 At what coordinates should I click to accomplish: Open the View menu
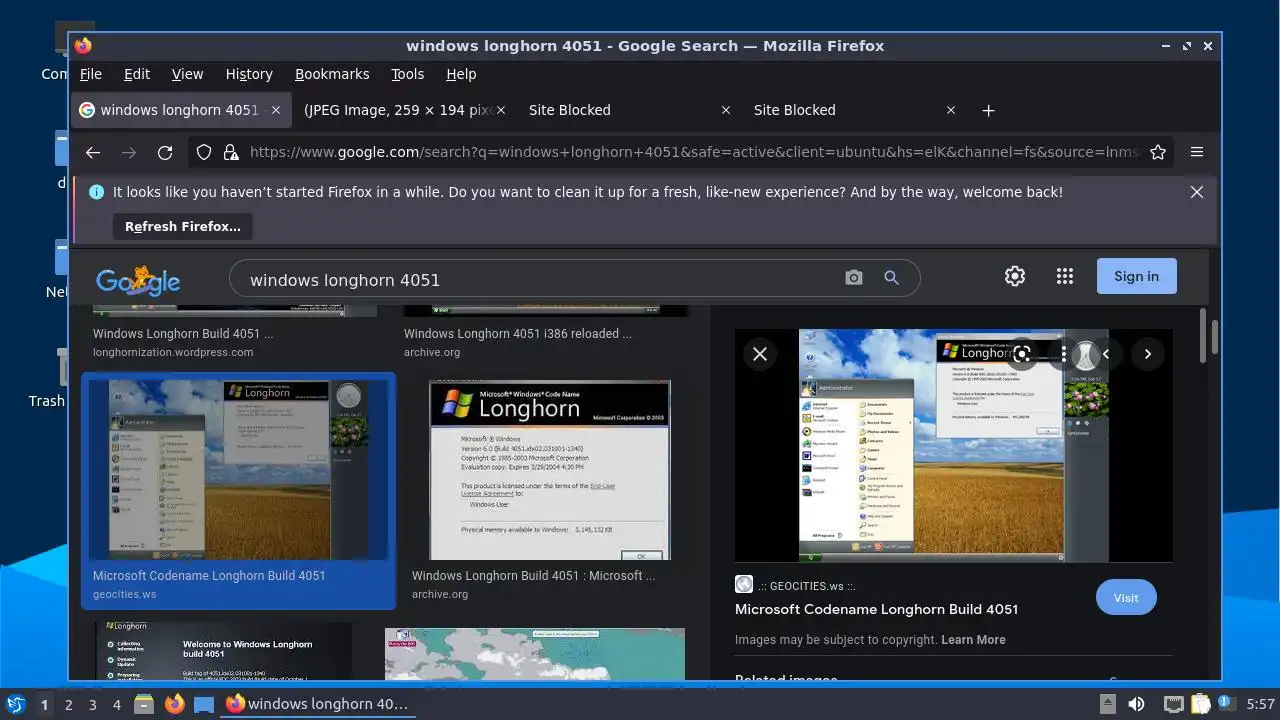pos(187,74)
